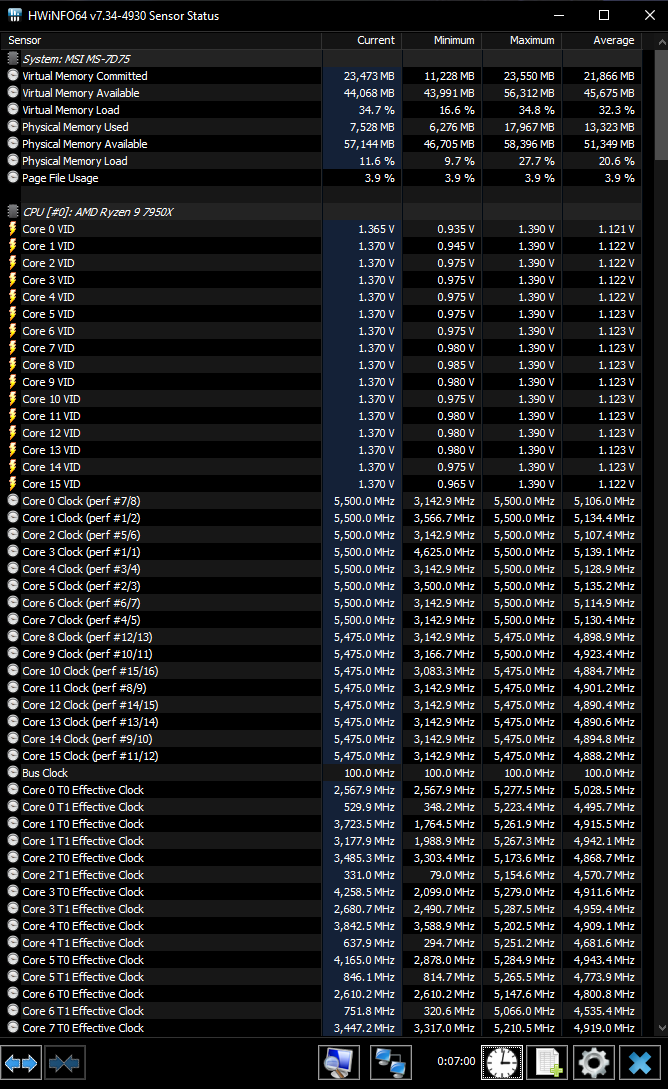Click the round icon beside Page File Usage
Viewport: 668px width, 1089px height.
tap(12, 177)
